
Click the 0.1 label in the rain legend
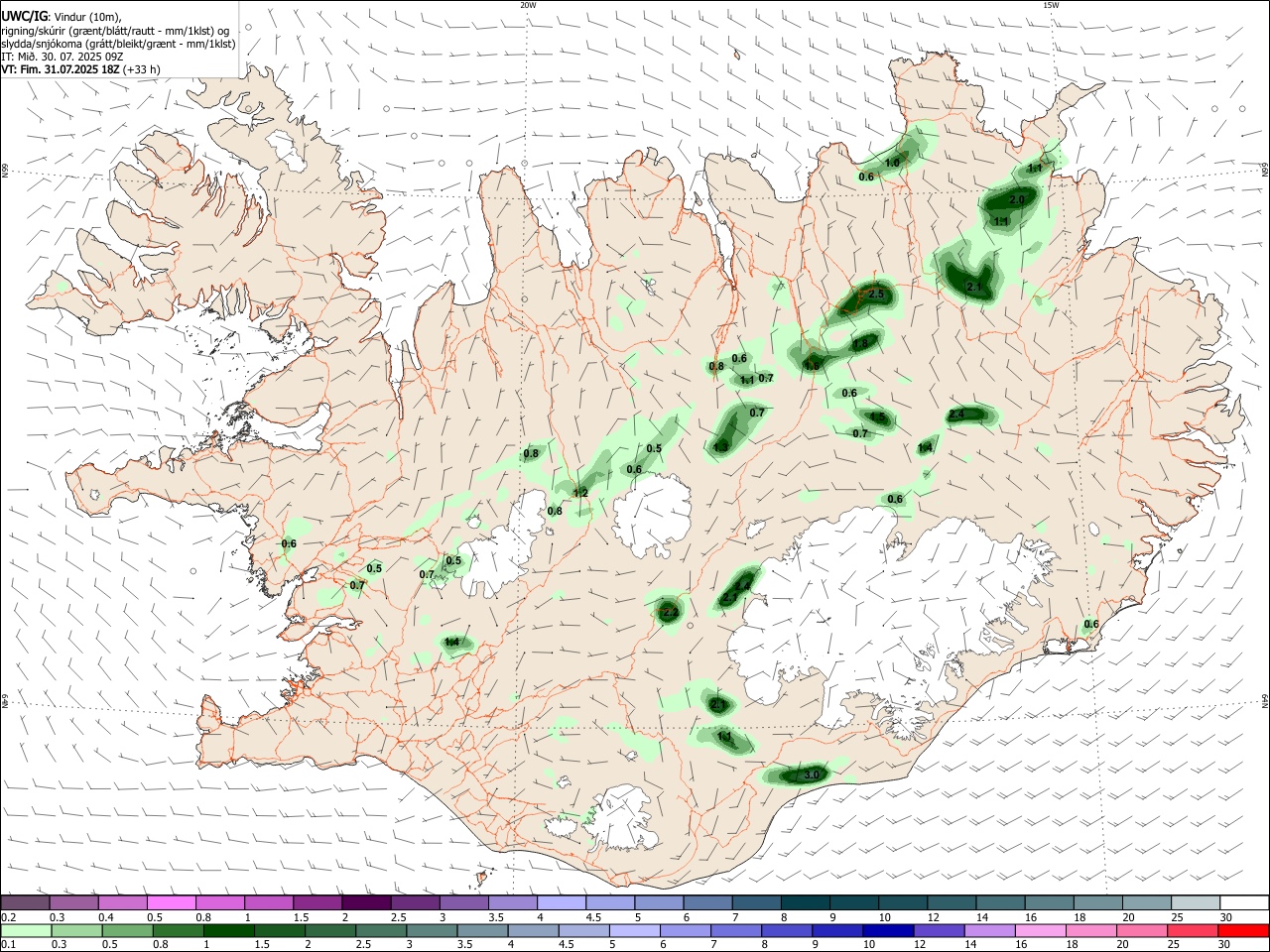(x=8, y=945)
